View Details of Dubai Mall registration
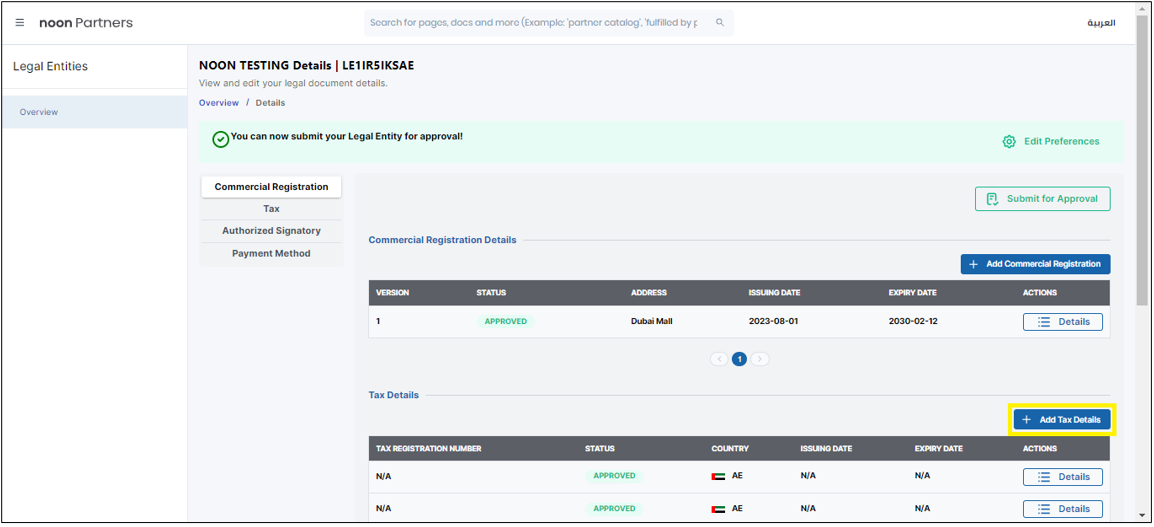 click(x=1062, y=322)
